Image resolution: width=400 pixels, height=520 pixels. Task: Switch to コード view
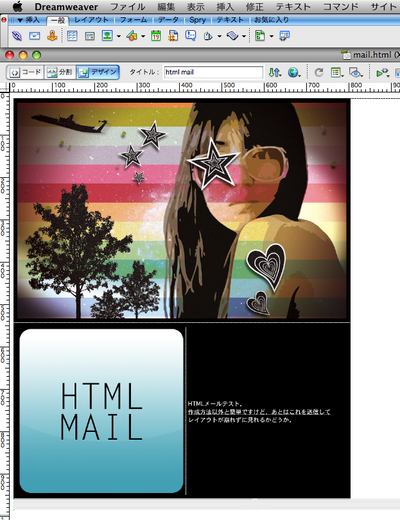click(25, 72)
